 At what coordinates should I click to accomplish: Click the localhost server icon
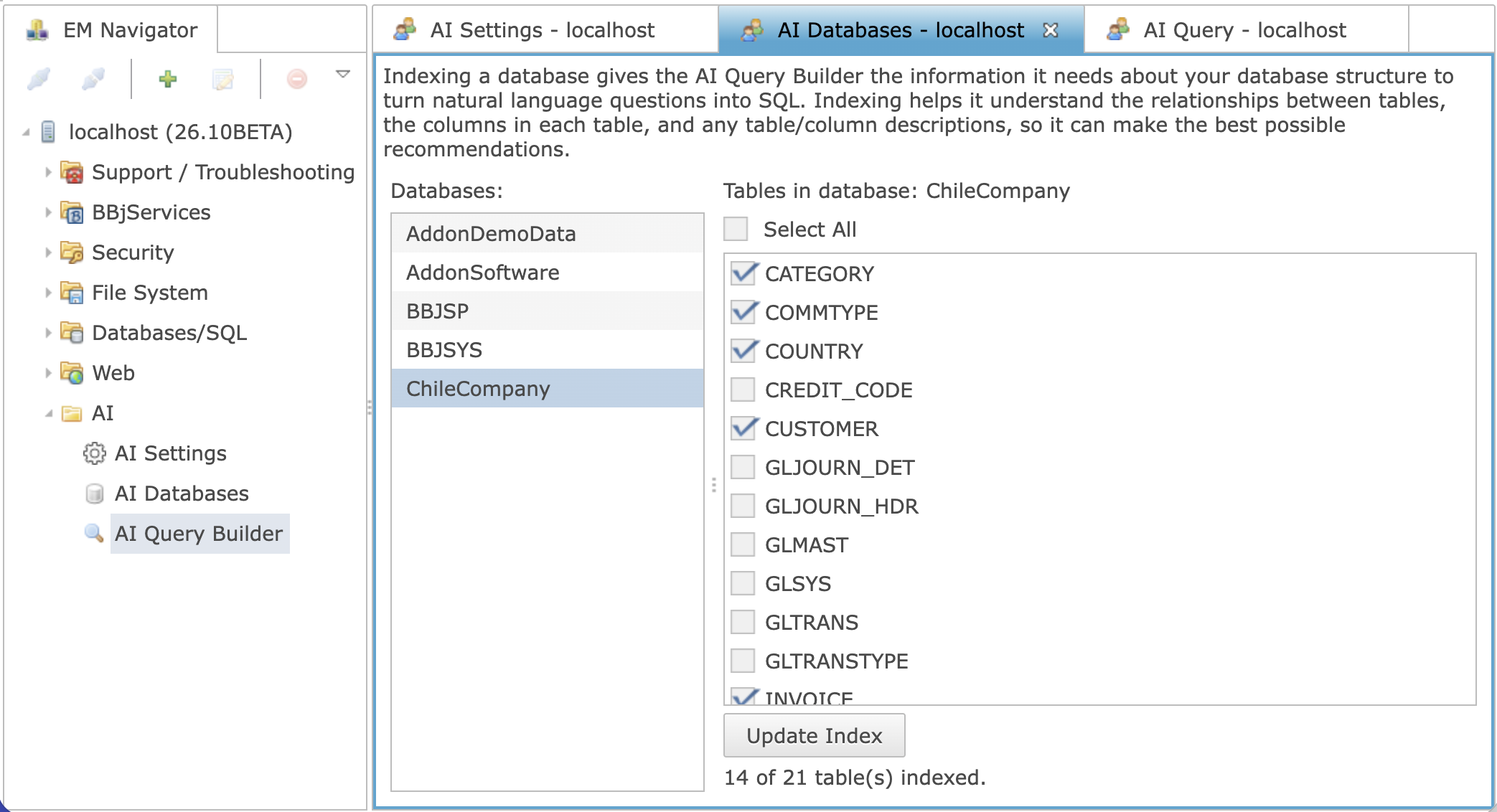pos(49,132)
